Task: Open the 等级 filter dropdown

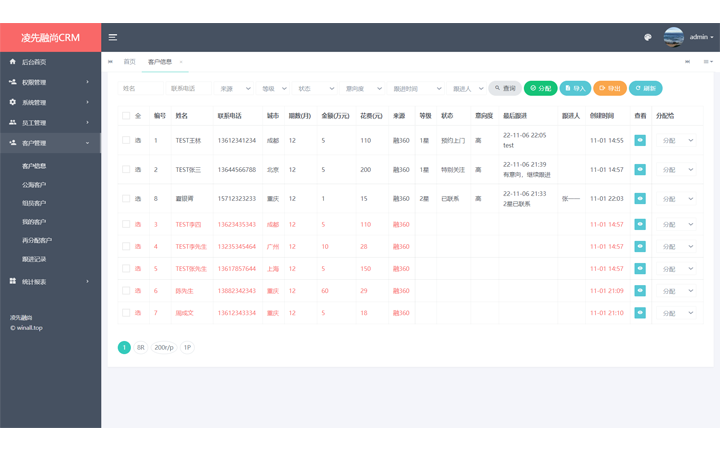Action: tap(273, 88)
